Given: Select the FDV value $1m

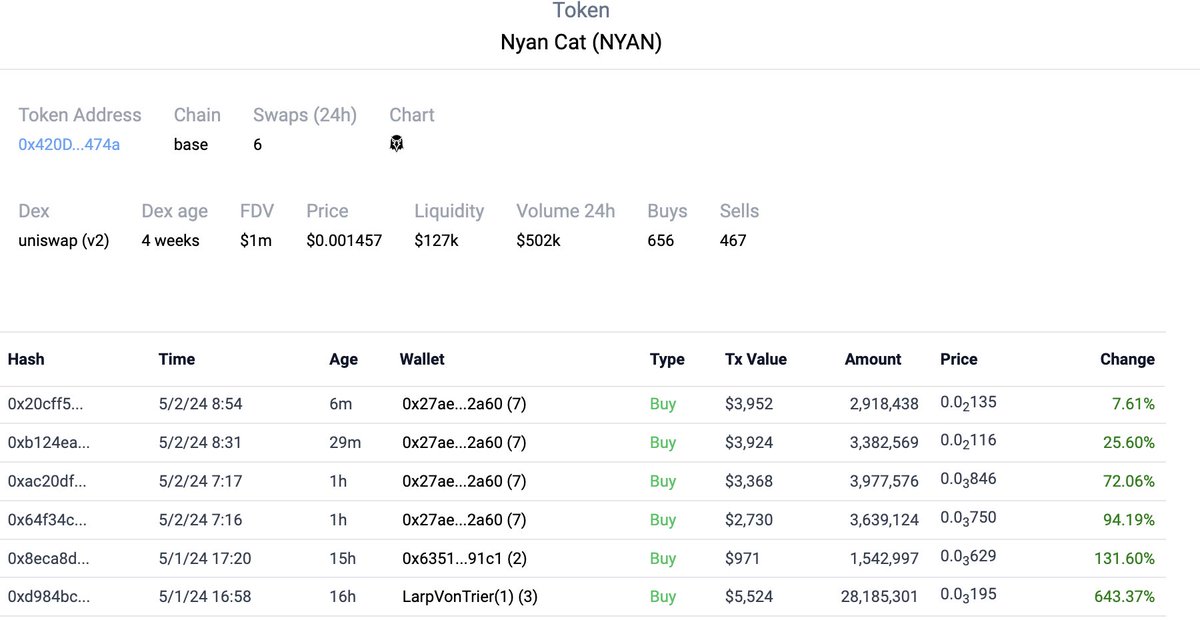Looking at the screenshot, I should tap(255, 240).
